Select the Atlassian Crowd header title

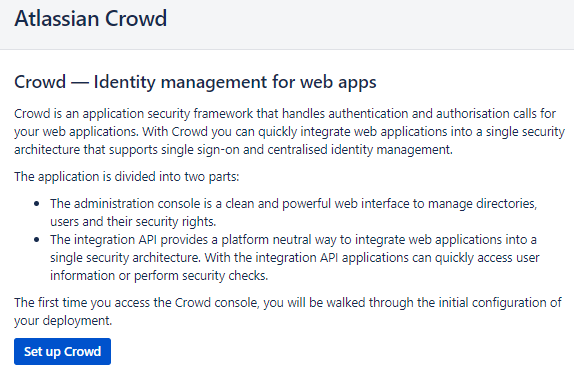(x=90, y=18)
